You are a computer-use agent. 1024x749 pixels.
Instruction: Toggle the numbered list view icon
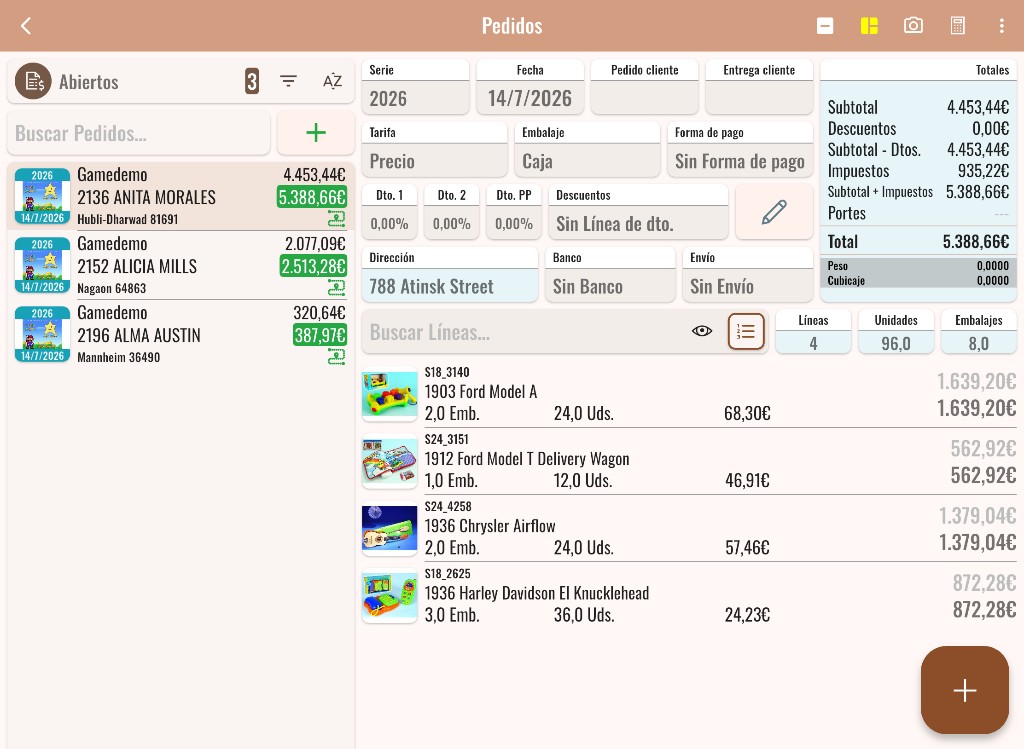(746, 331)
